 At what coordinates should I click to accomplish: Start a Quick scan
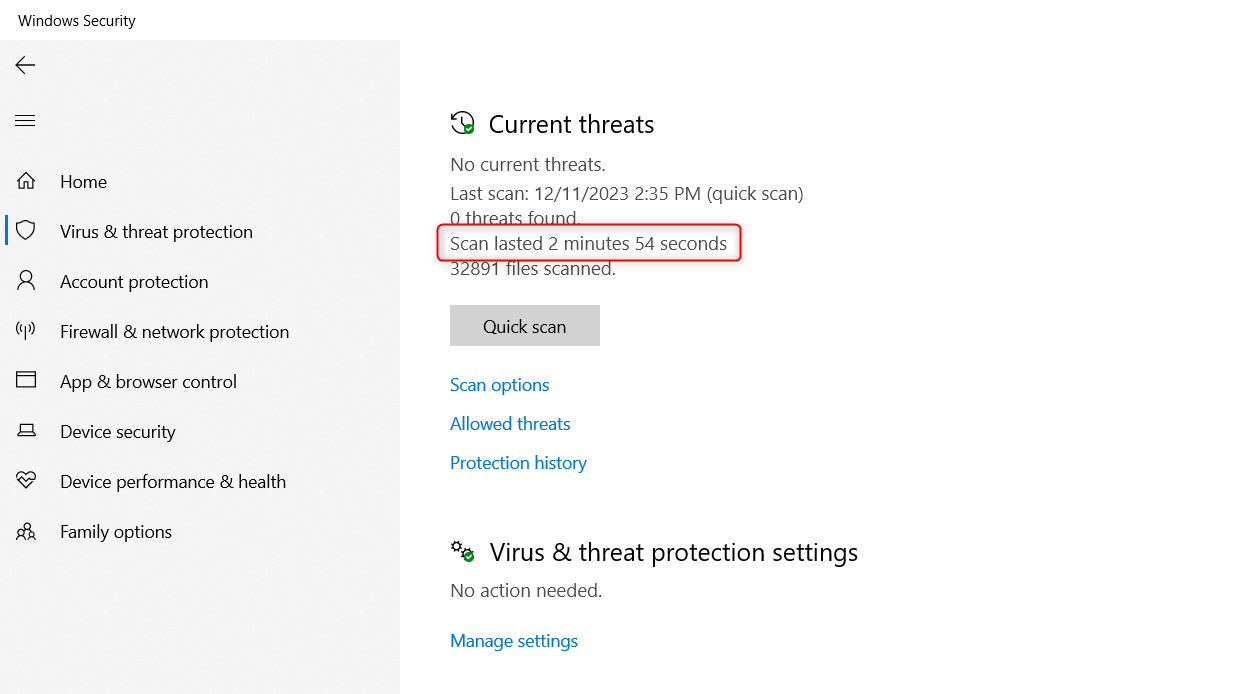pyautogui.click(x=524, y=326)
